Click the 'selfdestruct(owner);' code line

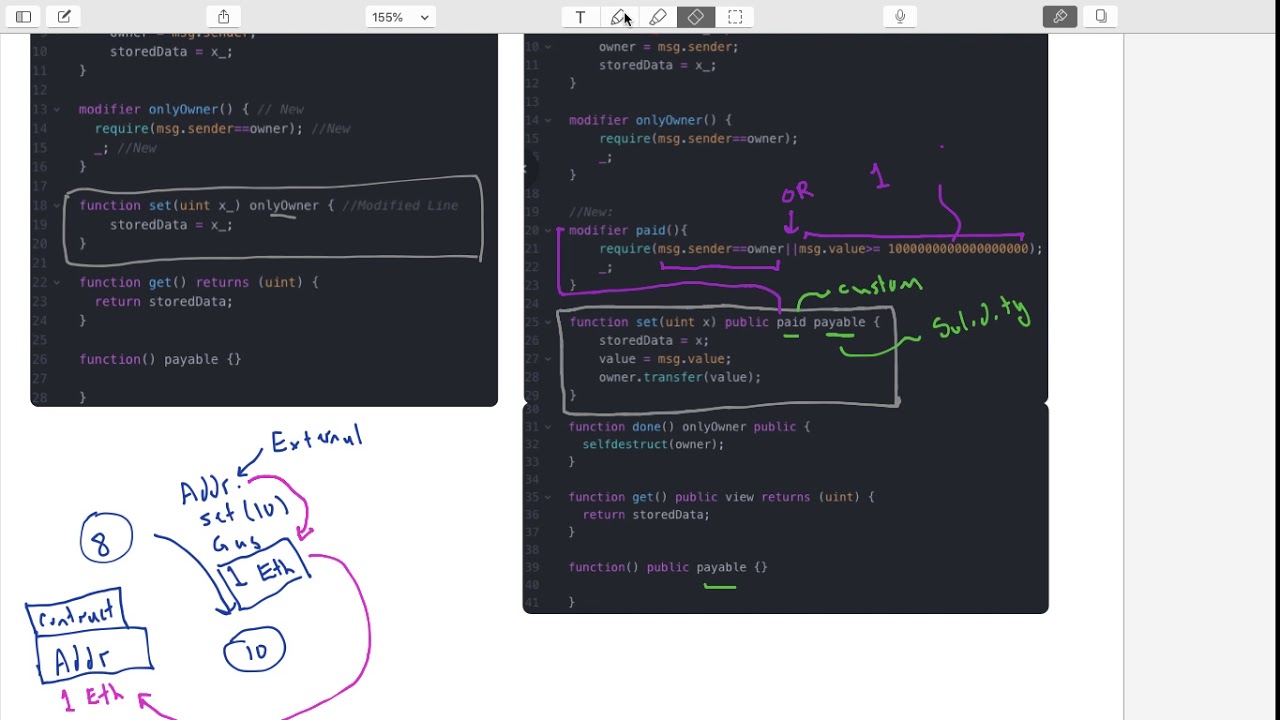click(x=653, y=444)
